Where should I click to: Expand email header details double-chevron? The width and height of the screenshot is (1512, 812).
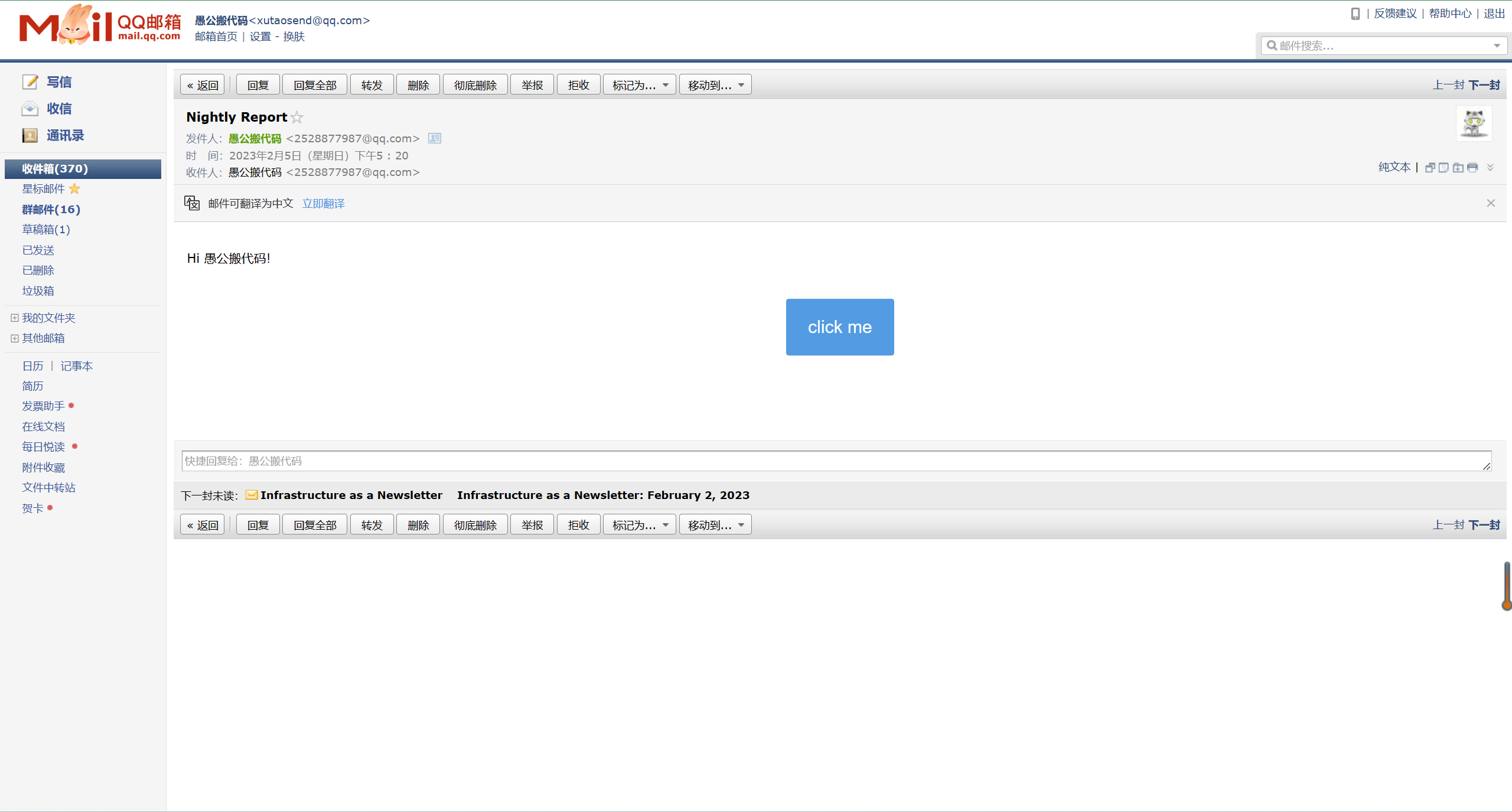[x=1490, y=168]
